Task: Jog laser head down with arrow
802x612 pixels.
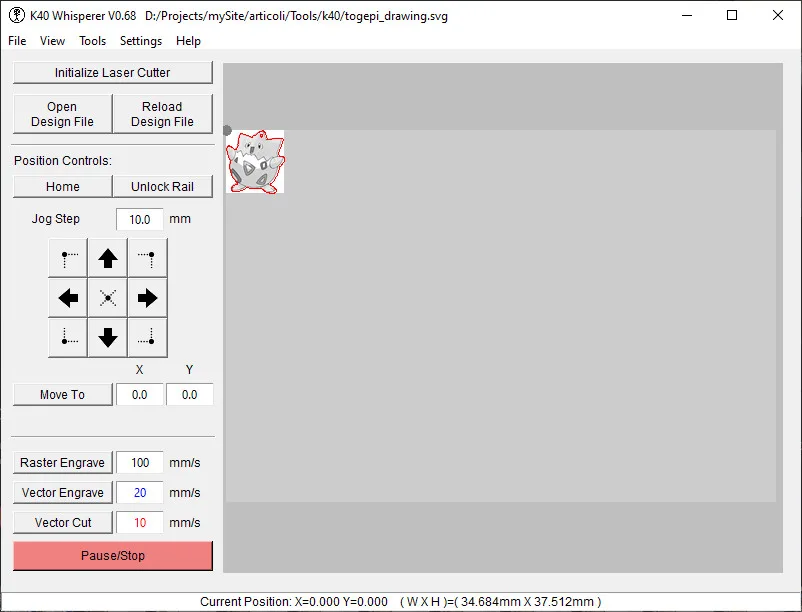Action: [x=108, y=338]
